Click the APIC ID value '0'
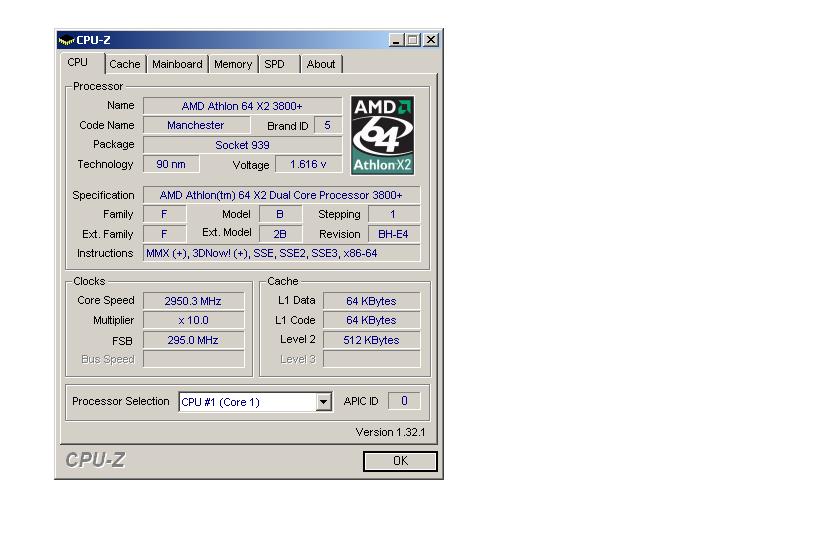Screen dimensions: 840x553 click(x=404, y=401)
